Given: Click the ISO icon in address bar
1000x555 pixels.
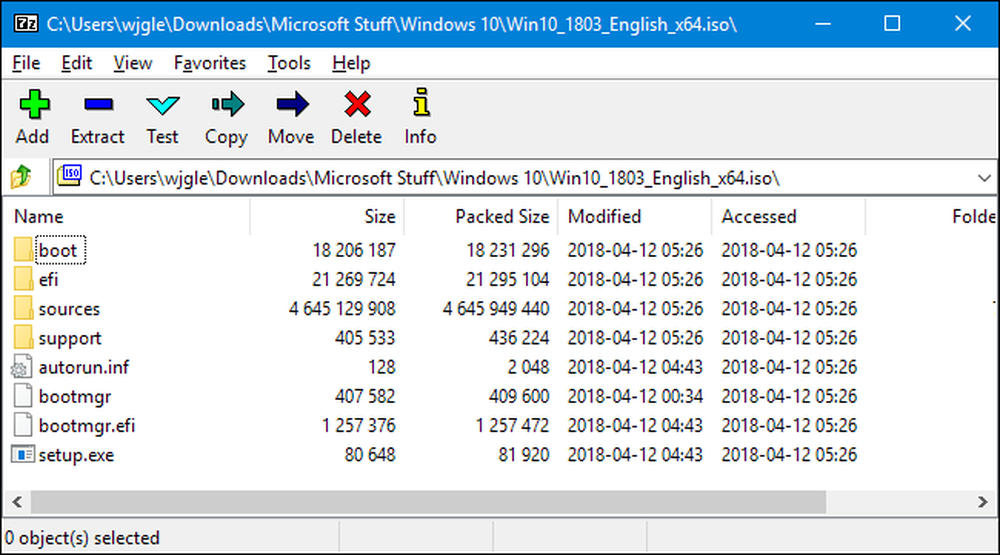Looking at the screenshot, I should (70, 175).
